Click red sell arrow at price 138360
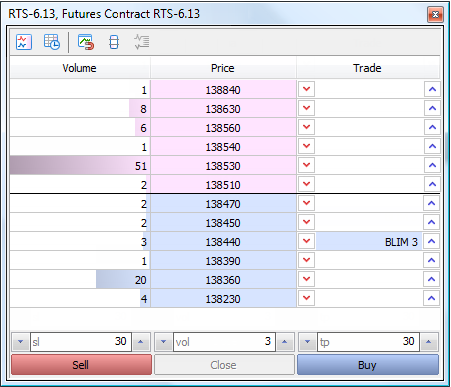This screenshot has width=451, height=387. pyautogui.click(x=307, y=279)
